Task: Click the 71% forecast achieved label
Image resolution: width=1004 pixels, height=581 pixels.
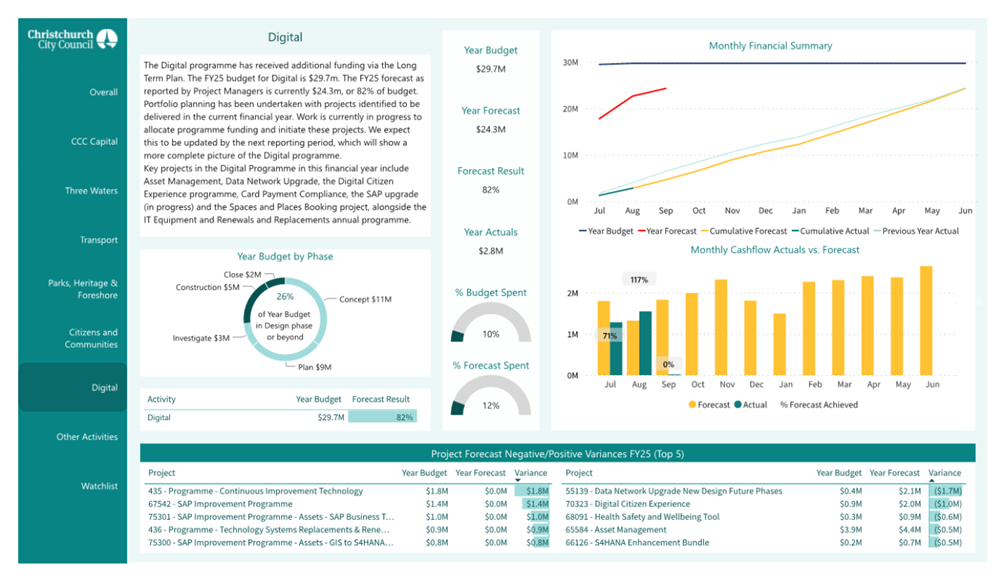Action: [610, 336]
